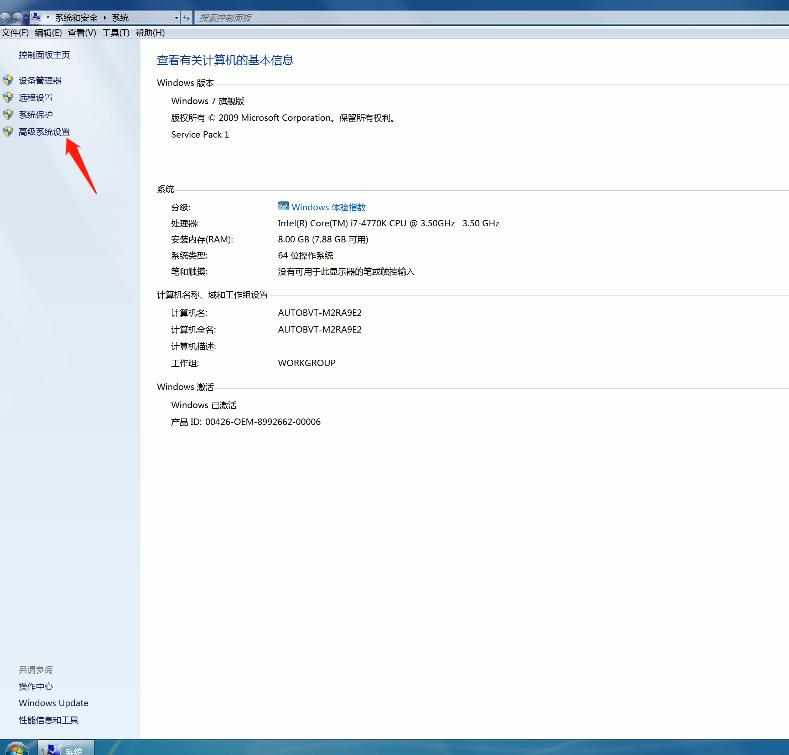Image resolution: width=789 pixels, height=755 pixels.
Task: Go to 控制面板主页
Action: coord(44,55)
